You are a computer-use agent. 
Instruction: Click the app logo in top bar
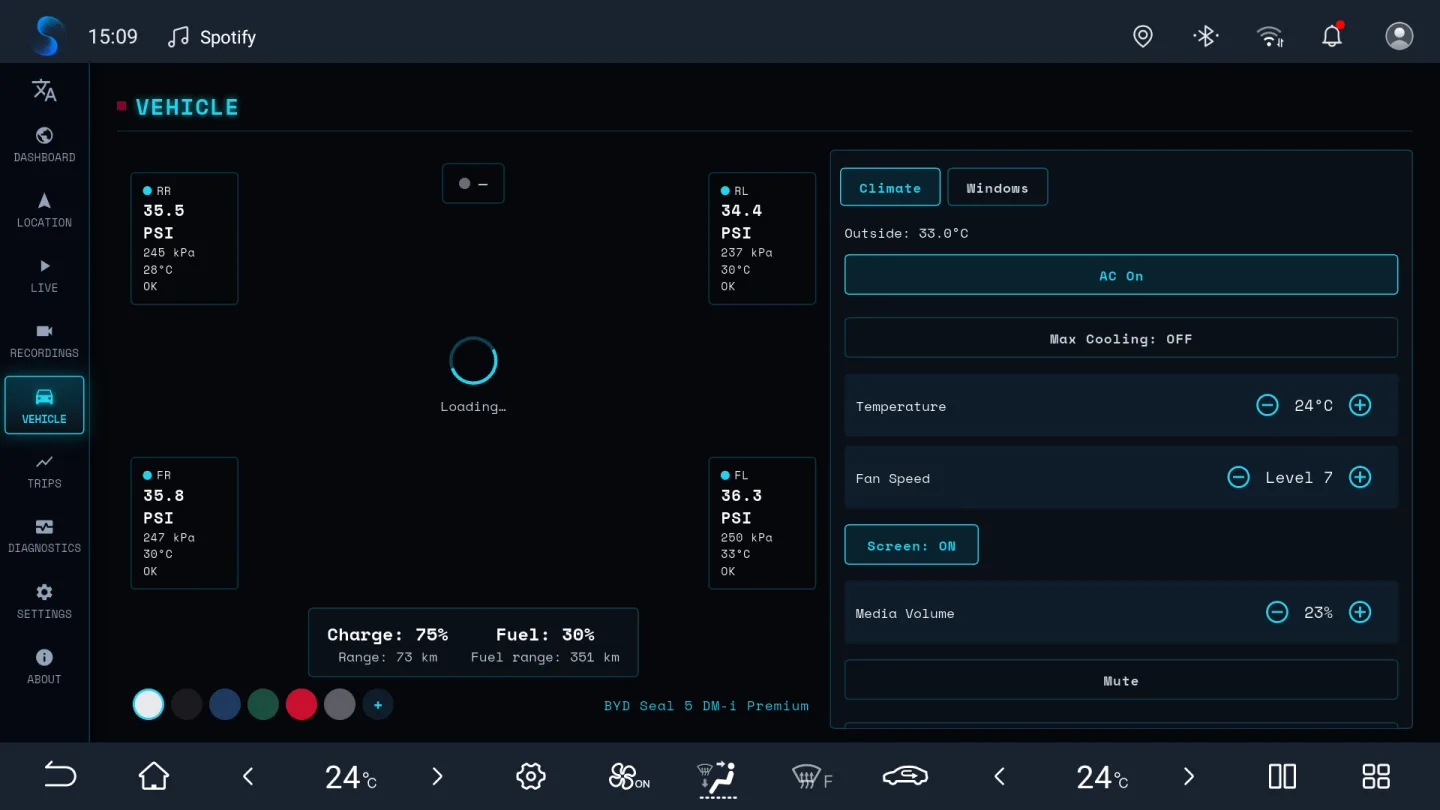click(47, 37)
